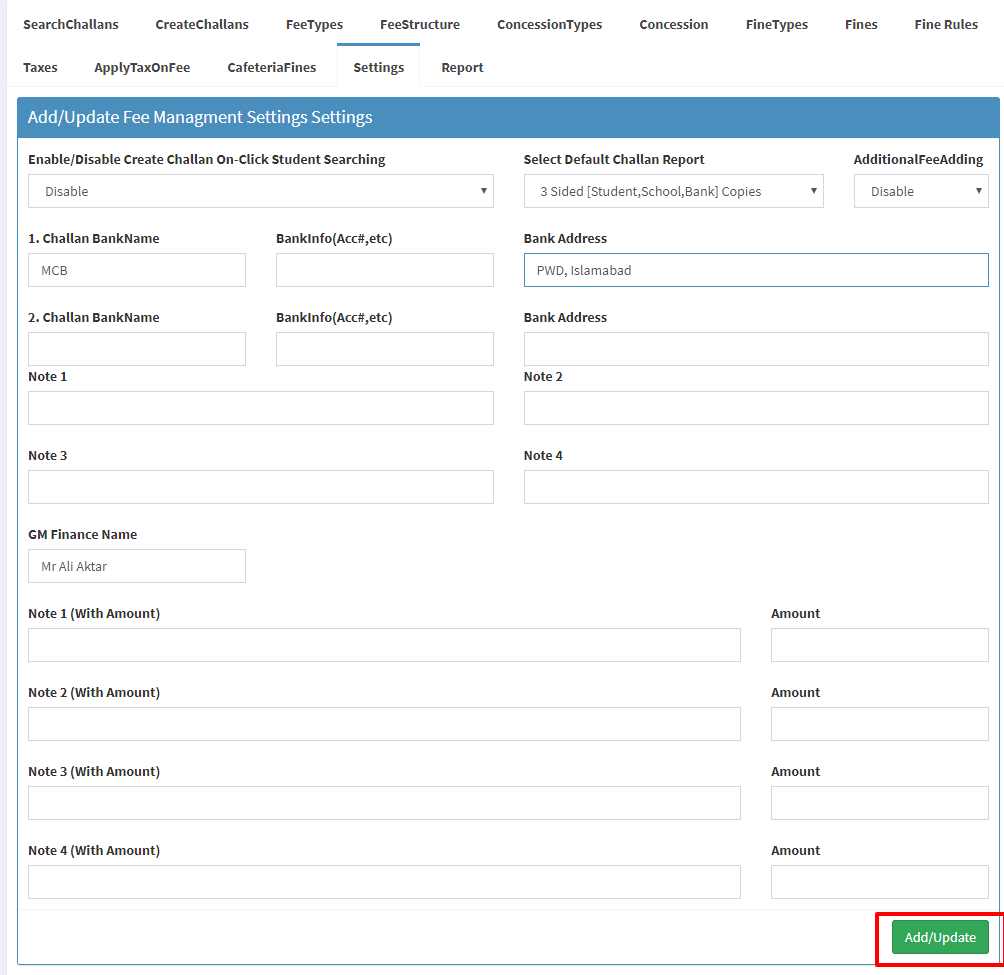Select the Settings tab
Image resolution: width=1004 pixels, height=975 pixels.
(378, 67)
